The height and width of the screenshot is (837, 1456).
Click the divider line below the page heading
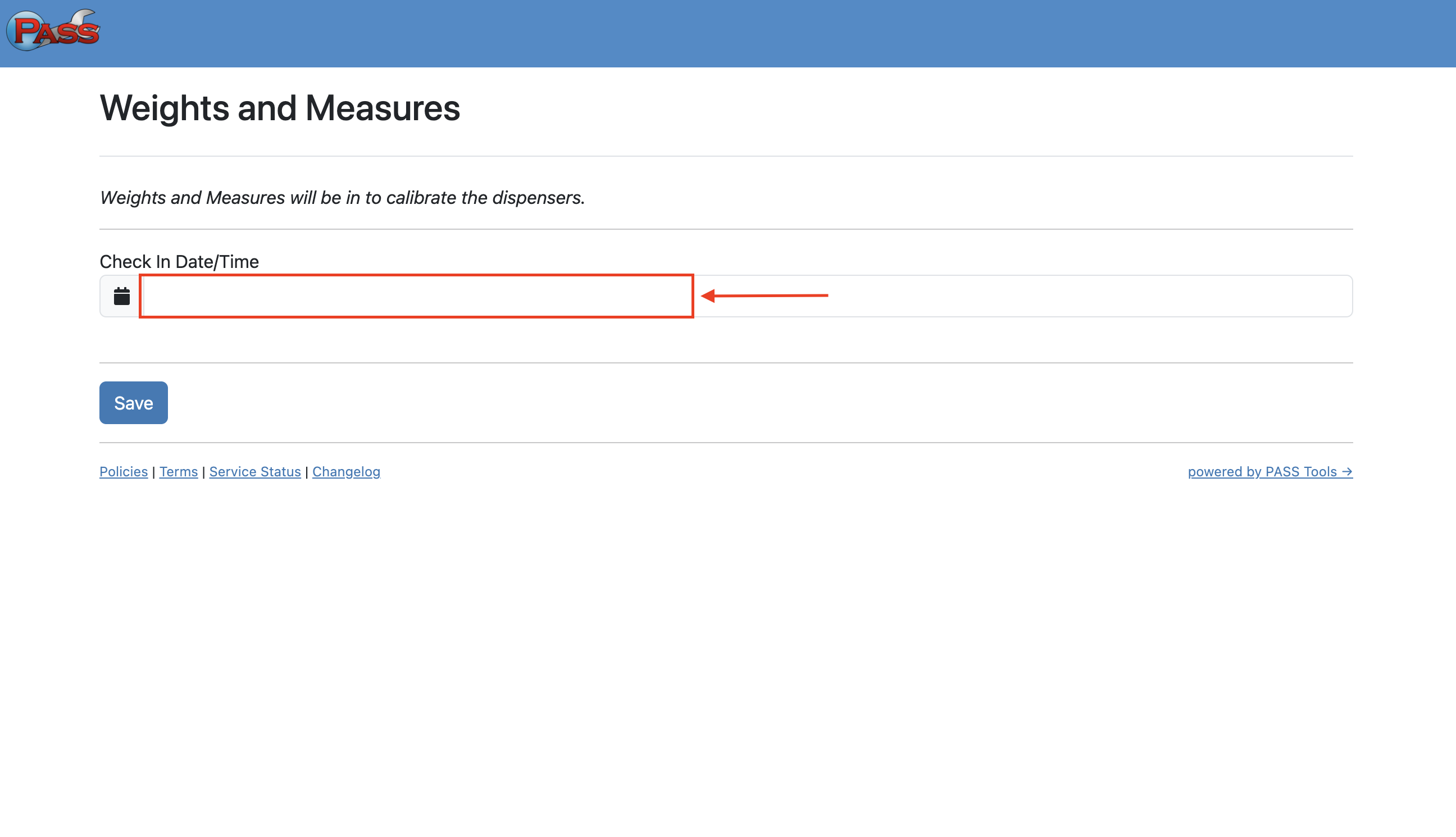[x=726, y=156]
